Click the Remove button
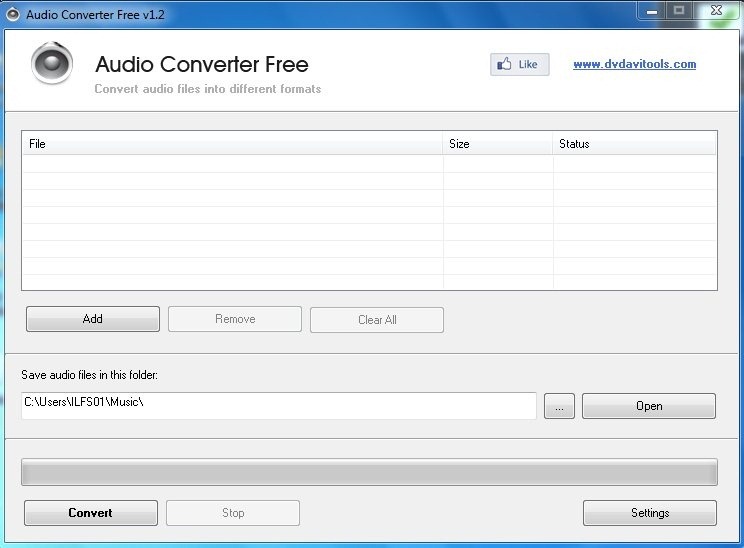 (x=235, y=319)
